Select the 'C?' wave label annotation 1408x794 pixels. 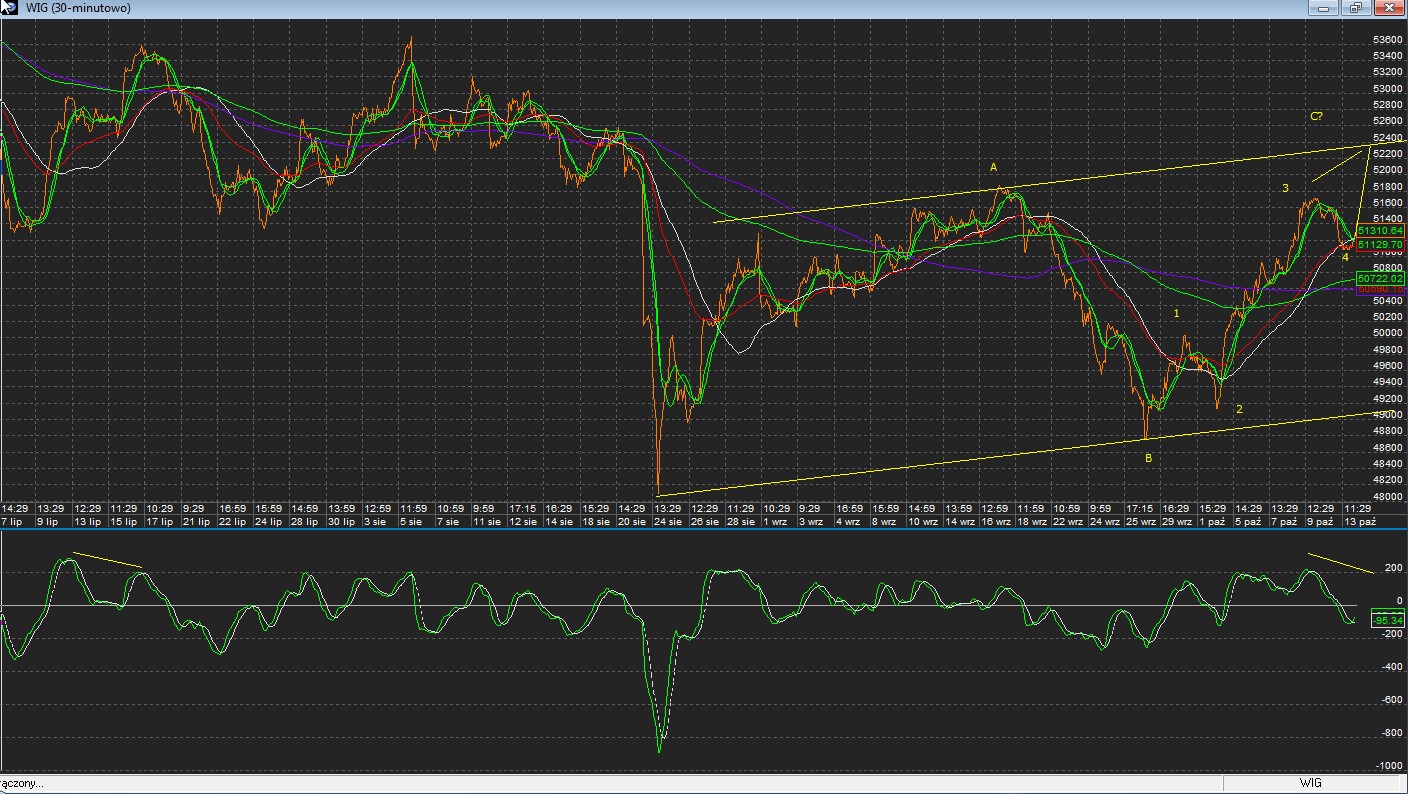click(x=1316, y=116)
